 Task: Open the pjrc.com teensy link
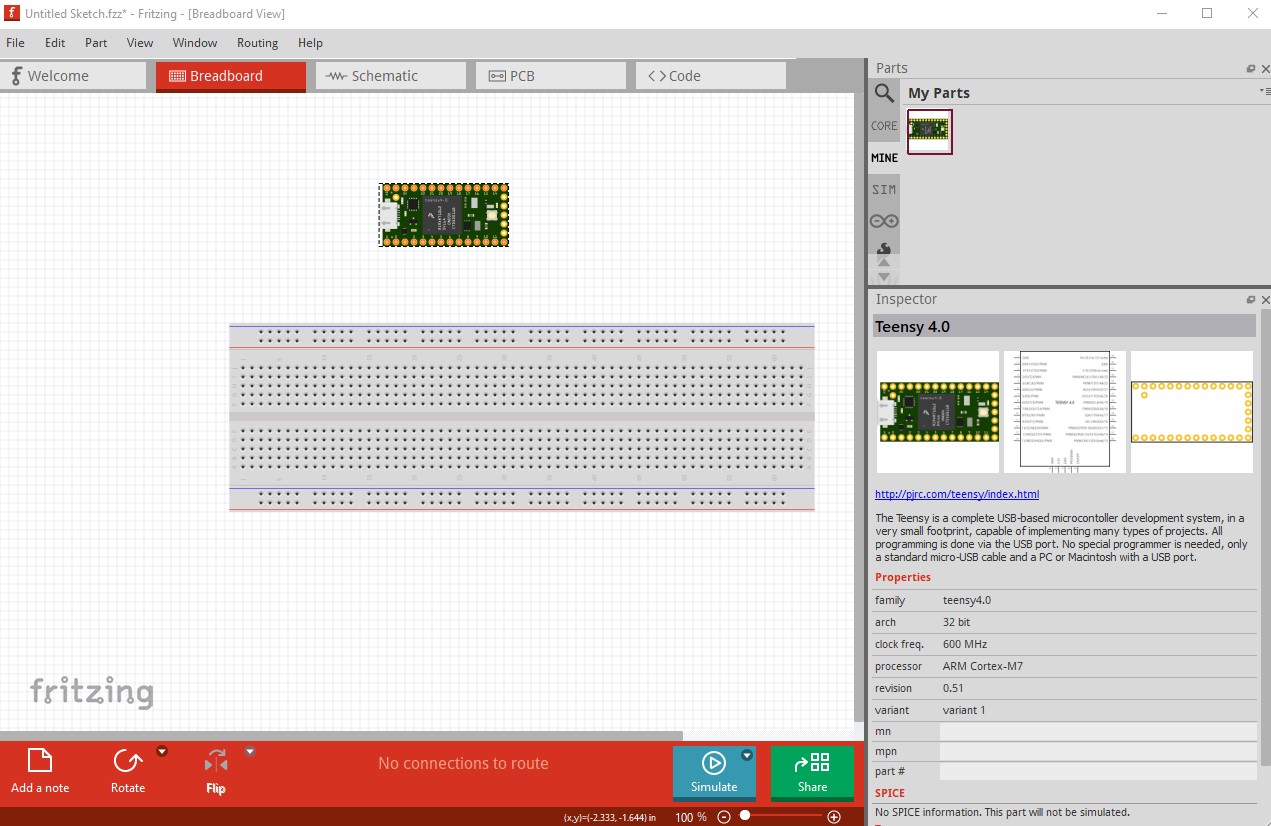957,494
